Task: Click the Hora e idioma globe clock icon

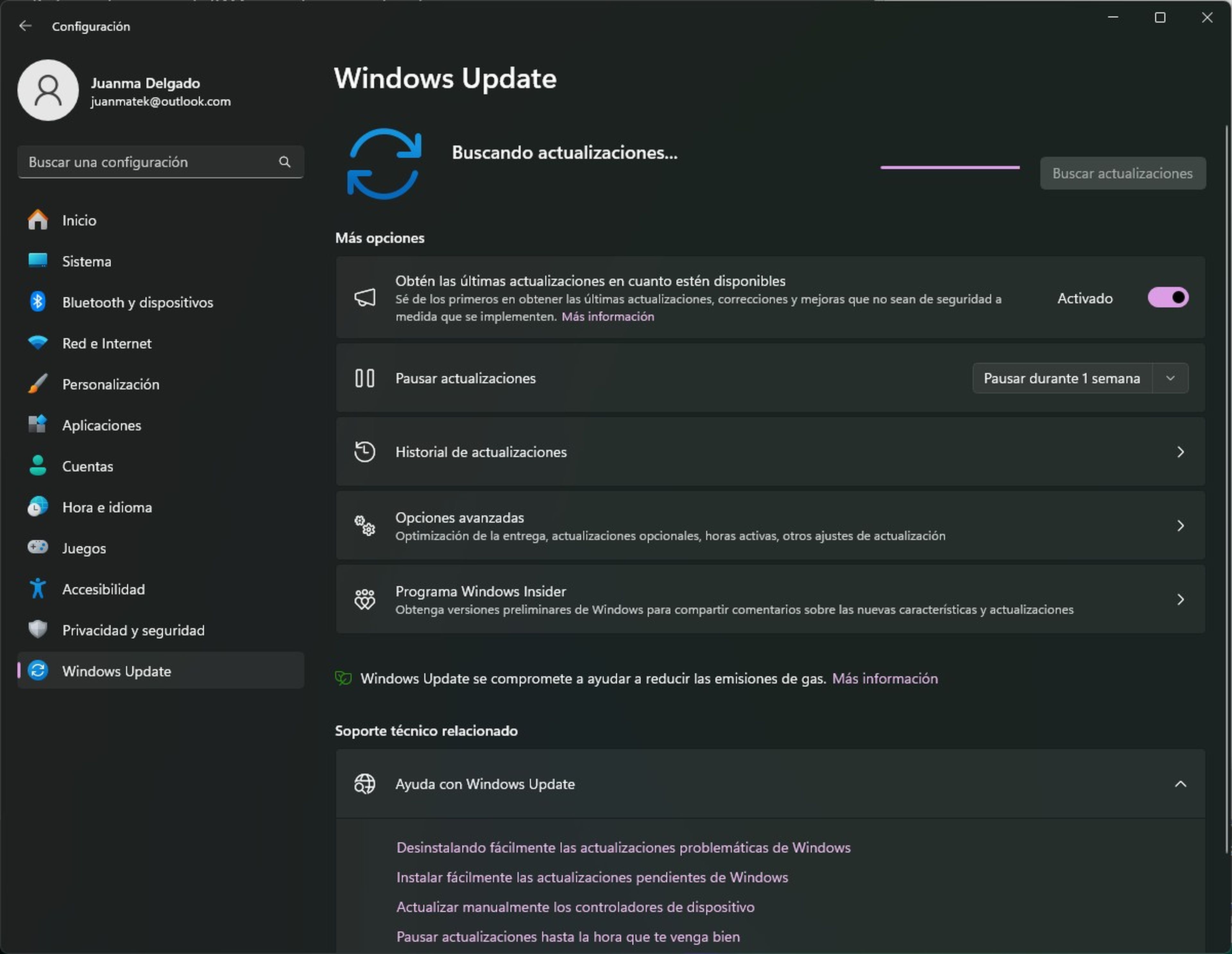Action: click(38, 507)
